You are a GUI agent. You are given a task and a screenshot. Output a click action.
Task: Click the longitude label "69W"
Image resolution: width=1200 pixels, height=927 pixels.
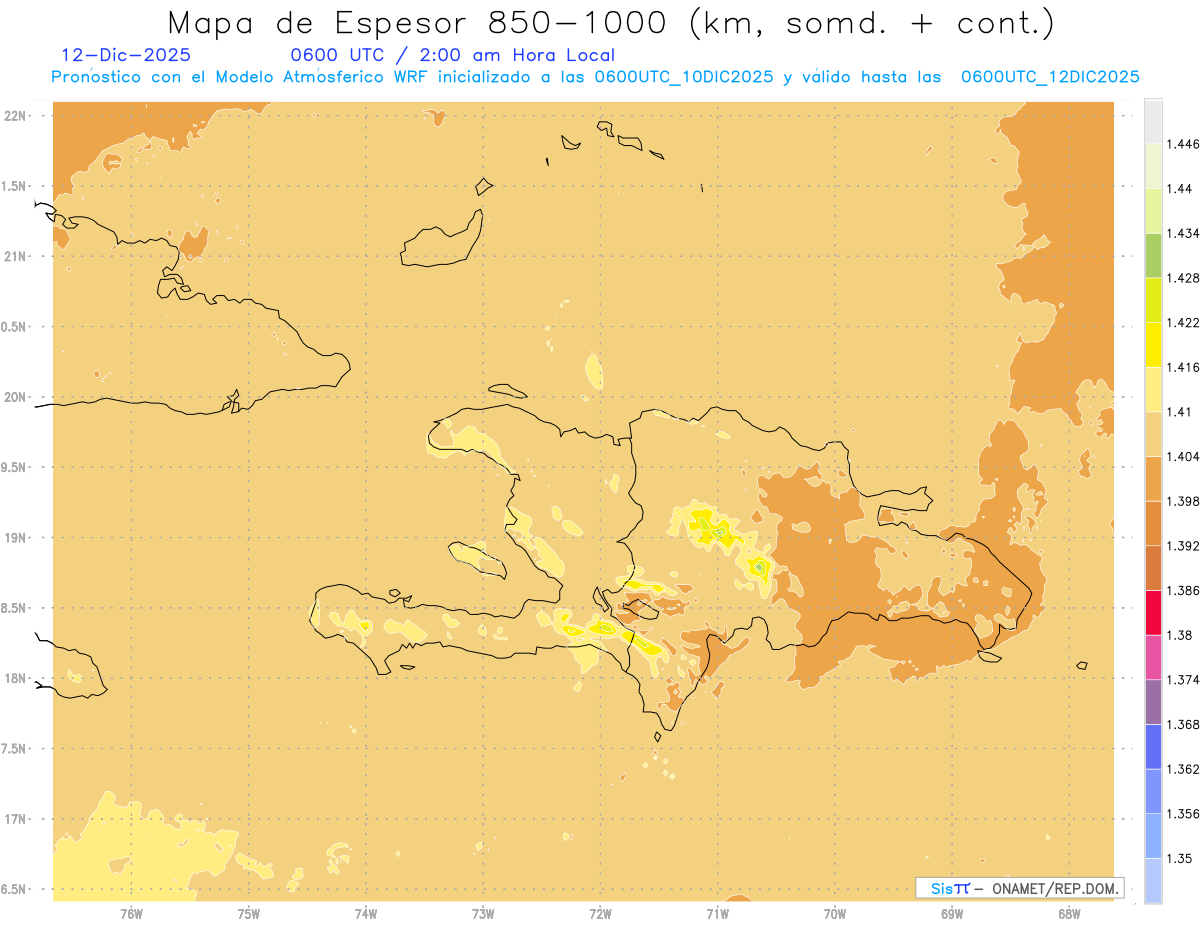pyautogui.click(x=952, y=914)
